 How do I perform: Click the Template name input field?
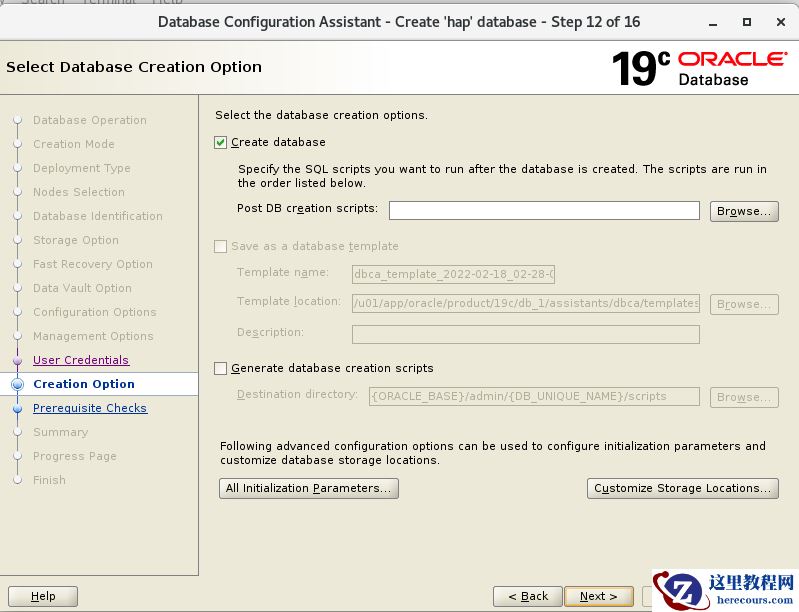(454, 274)
